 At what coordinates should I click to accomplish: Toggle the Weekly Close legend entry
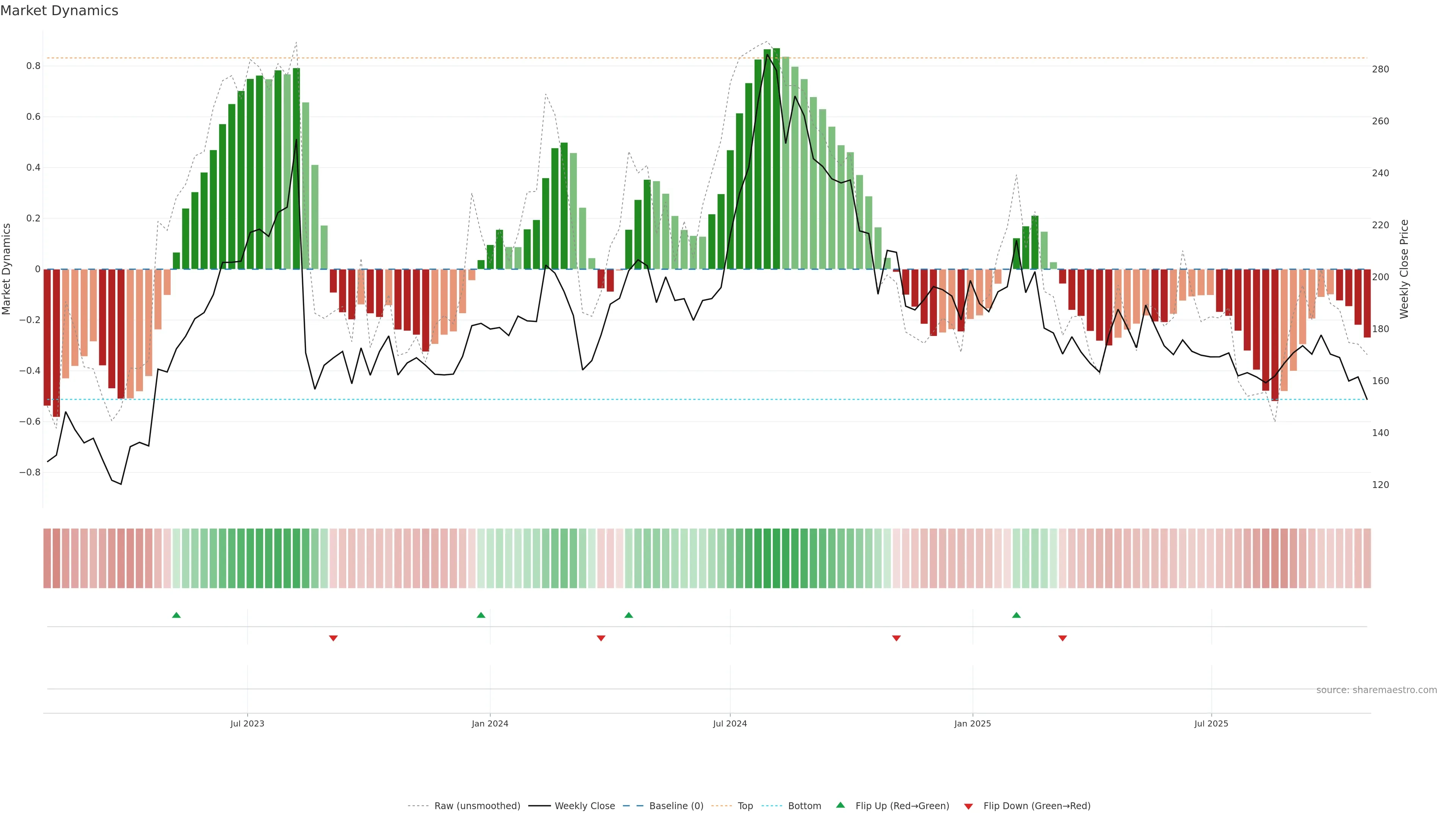point(584,806)
